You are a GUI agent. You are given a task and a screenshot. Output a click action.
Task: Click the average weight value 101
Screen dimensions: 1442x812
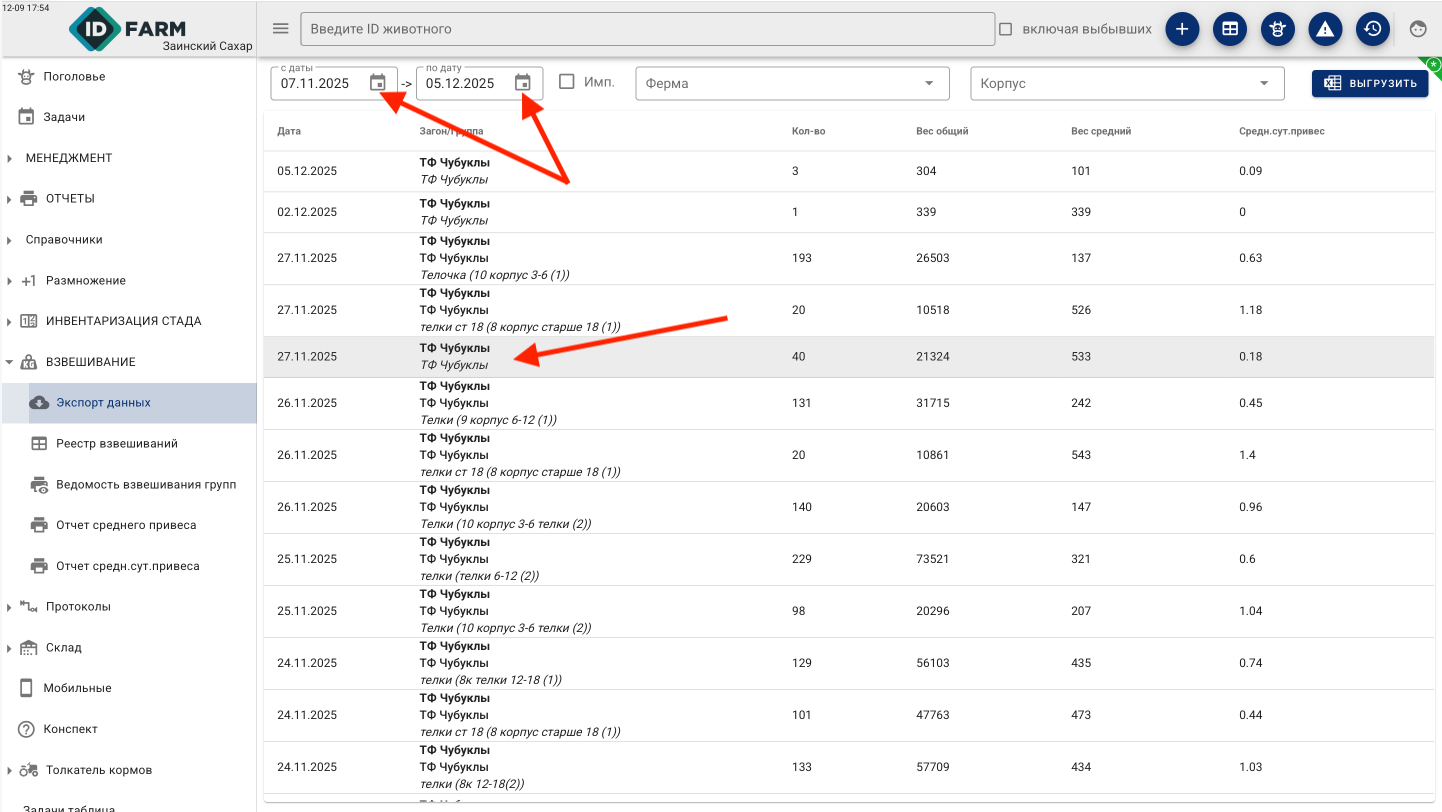pyautogui.click(x=1081, y=171)
